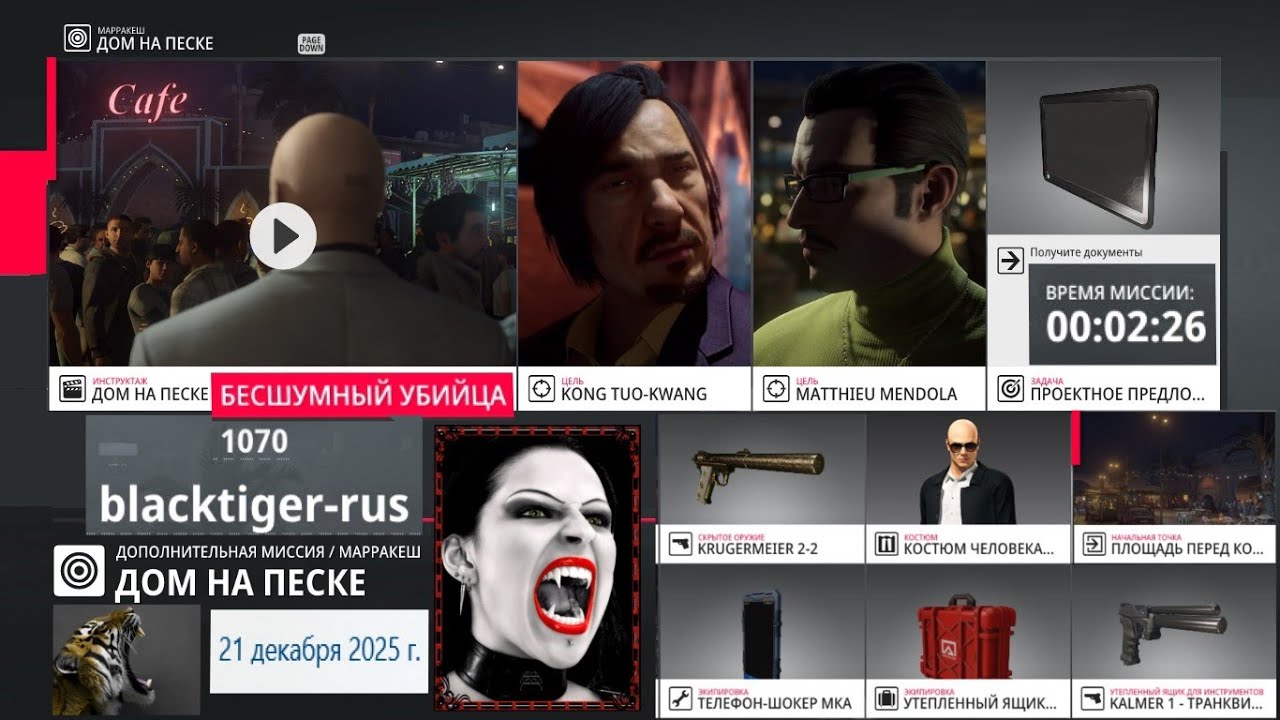The width and height of the screenshot is (1280, 720).
Task: Click the arrow icon next to Получите документы
Action: point(1011,261)
